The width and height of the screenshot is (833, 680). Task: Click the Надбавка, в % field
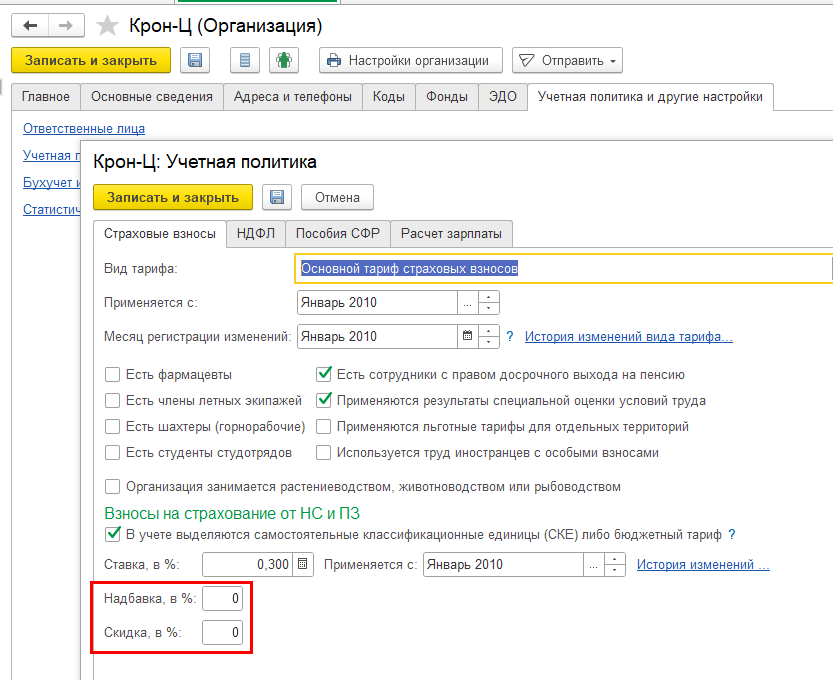pyautogui.click(x=223, y=599)
